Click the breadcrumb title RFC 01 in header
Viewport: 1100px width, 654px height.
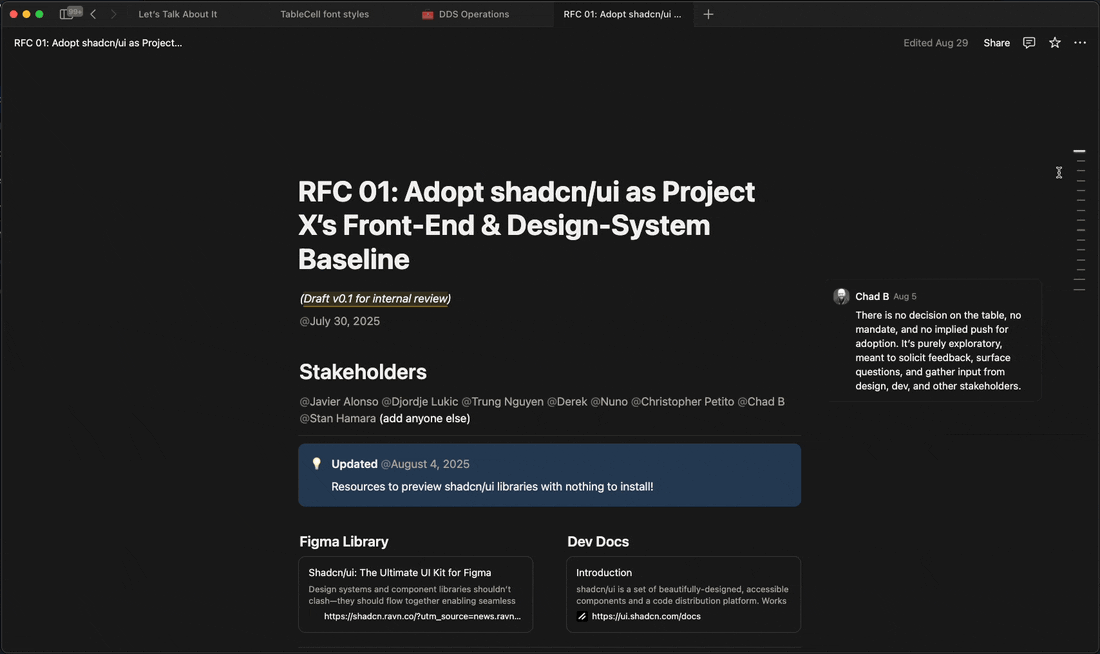[x=97, y=42]
